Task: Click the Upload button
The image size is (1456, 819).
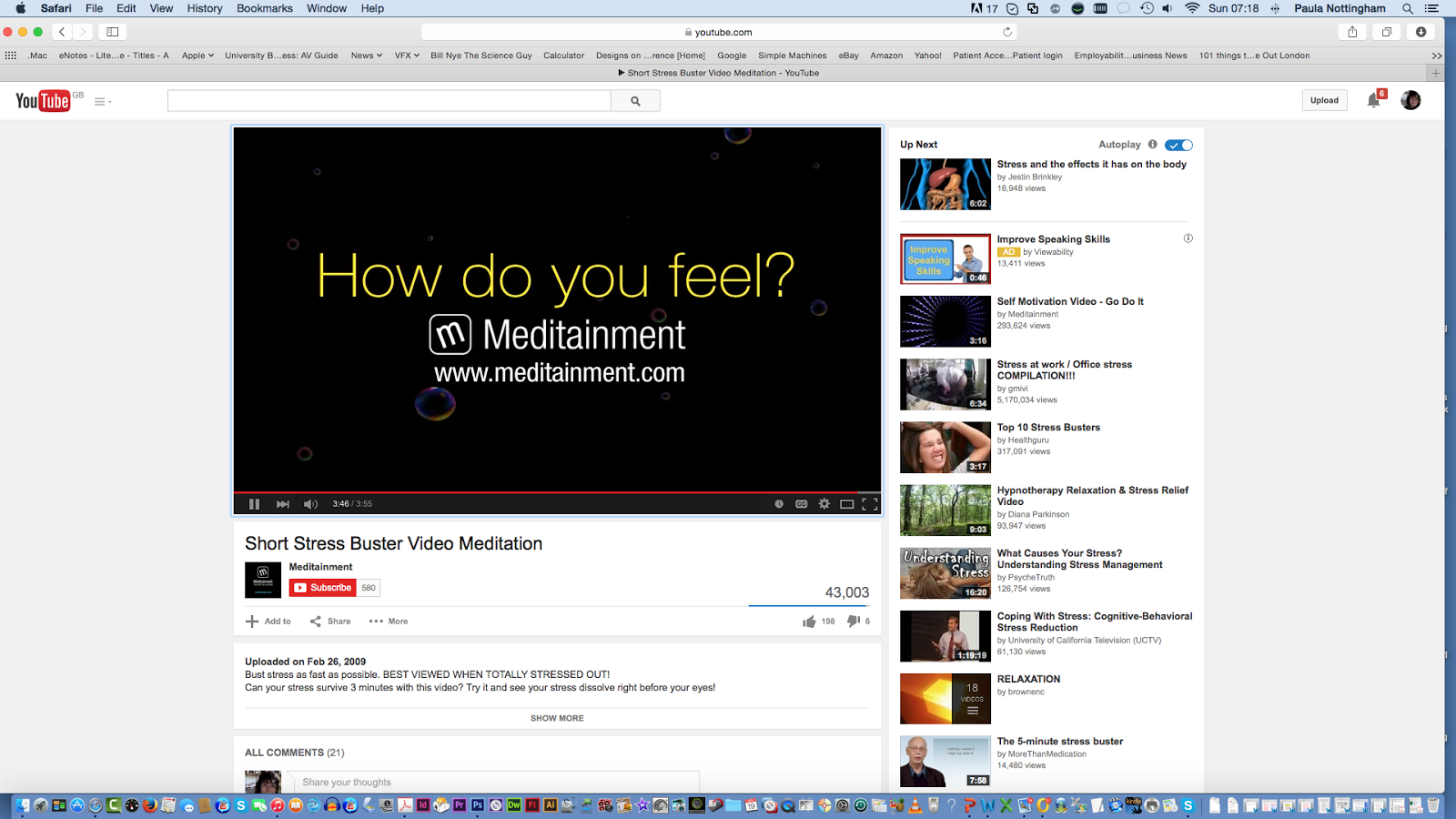Action: pos(1324,100)
